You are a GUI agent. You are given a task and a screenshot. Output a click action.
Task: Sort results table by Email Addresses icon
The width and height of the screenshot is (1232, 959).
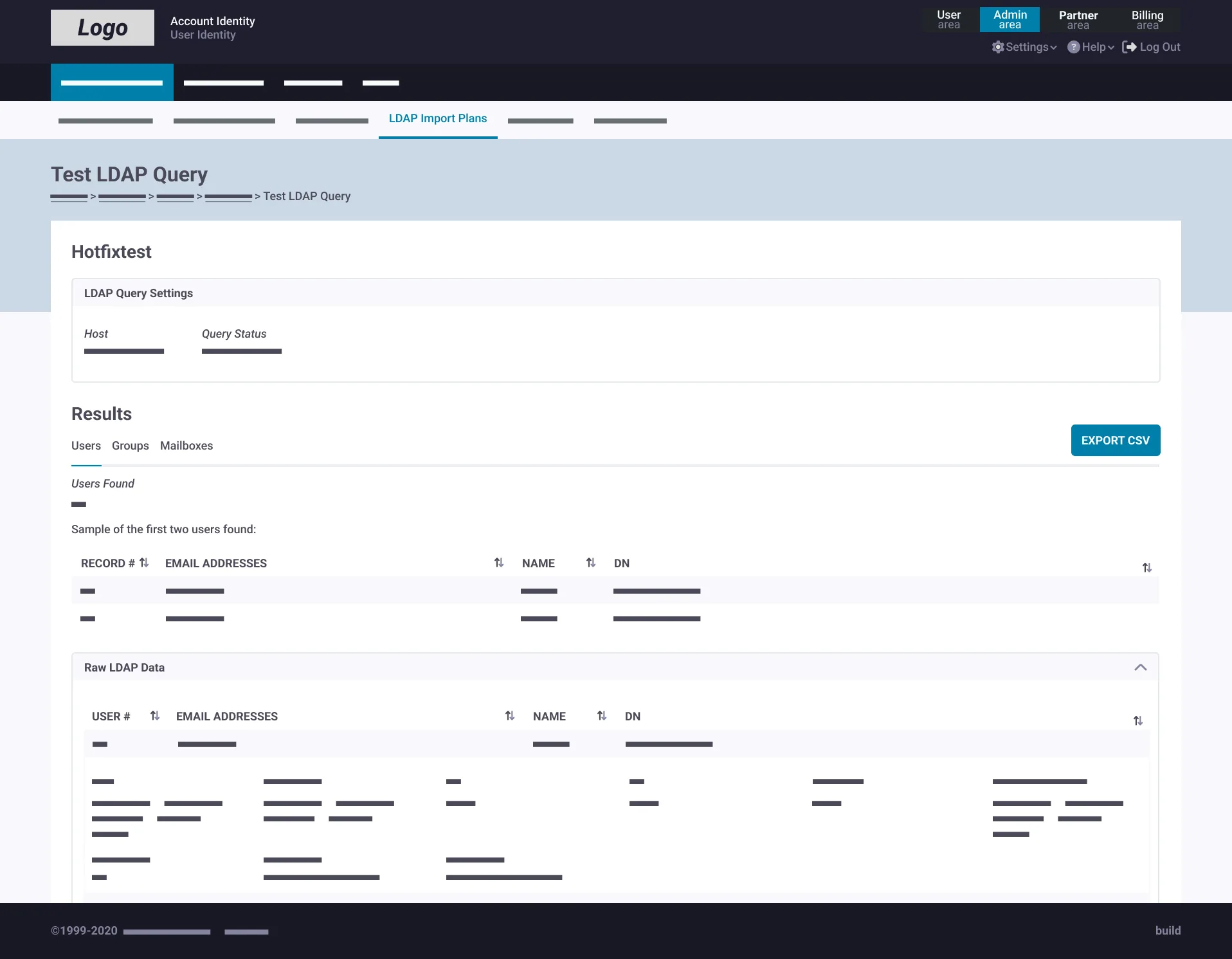[499, 563]
